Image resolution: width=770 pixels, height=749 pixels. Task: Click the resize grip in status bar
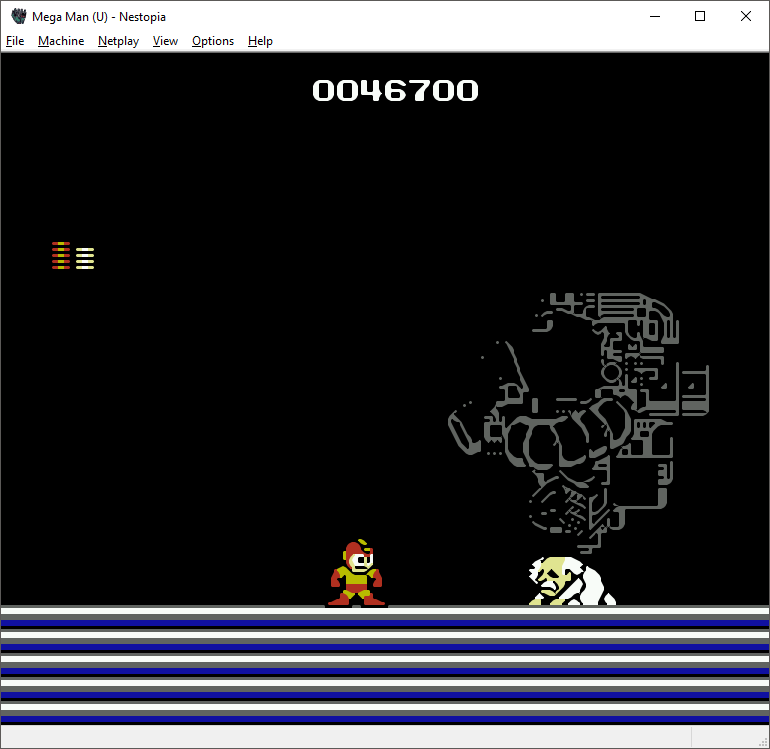click(x=764, y=743)
